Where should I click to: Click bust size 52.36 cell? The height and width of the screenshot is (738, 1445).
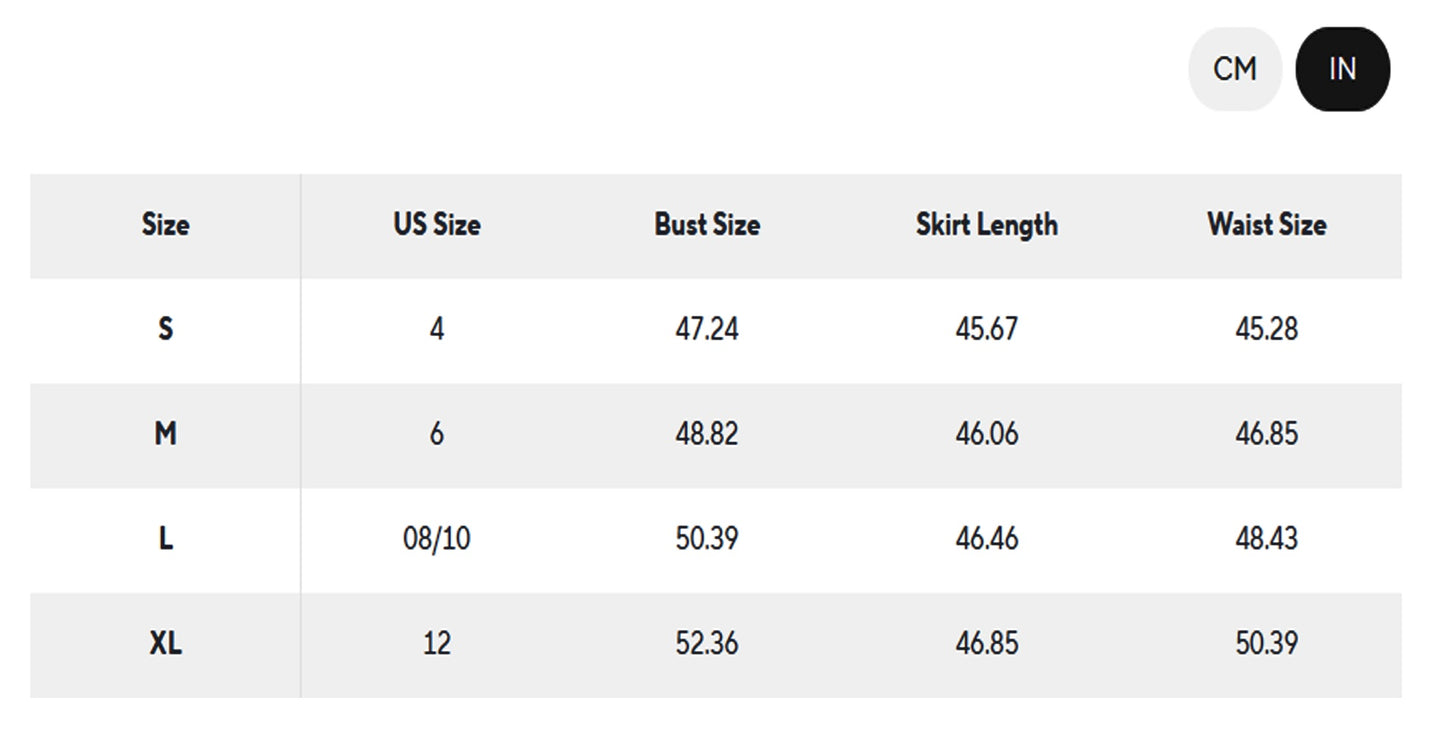[707, 644]
